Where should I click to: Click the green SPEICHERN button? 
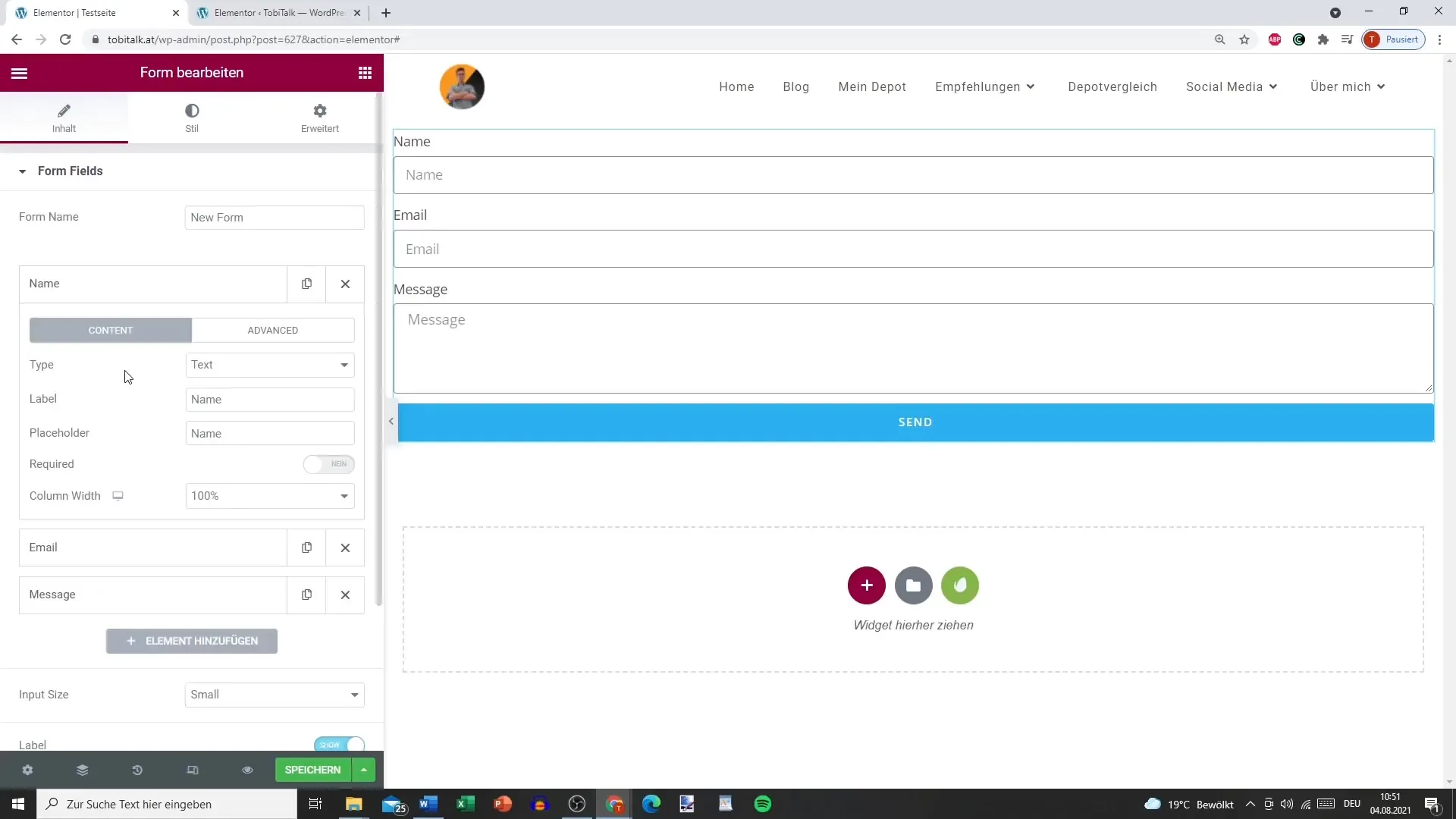312,770
